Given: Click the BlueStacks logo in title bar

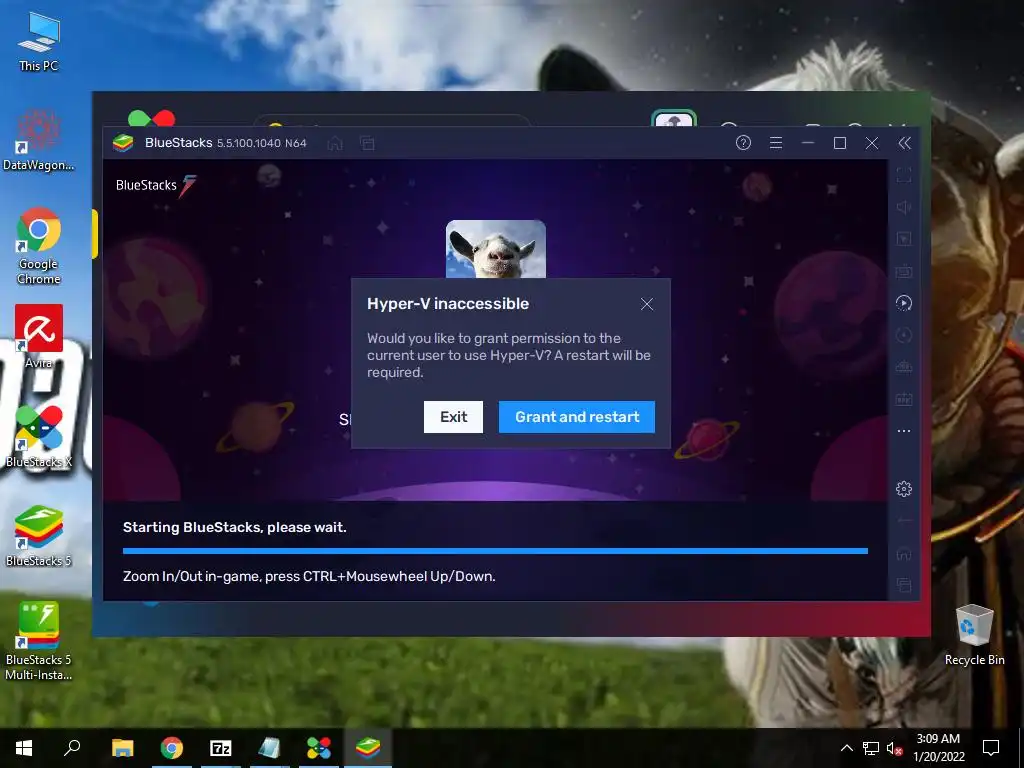Looking at the screenshot, I should 123,143.
